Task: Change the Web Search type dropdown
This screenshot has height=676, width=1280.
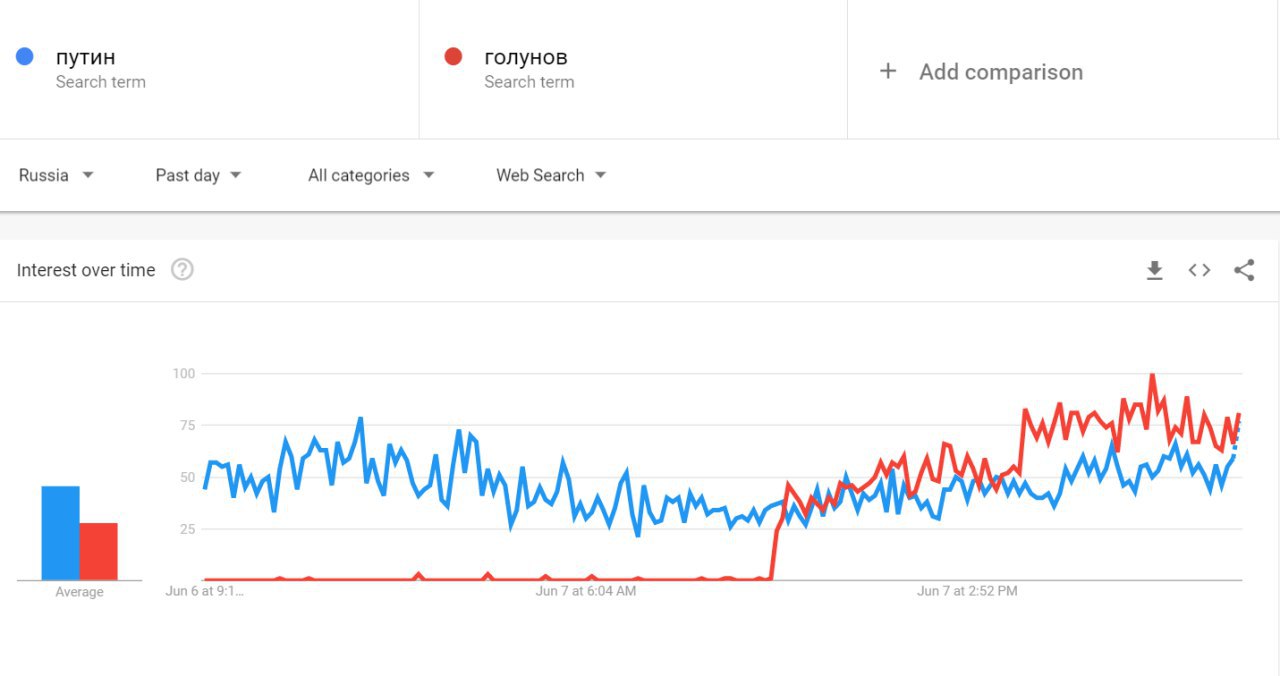Action: click(x=551, y=175)
